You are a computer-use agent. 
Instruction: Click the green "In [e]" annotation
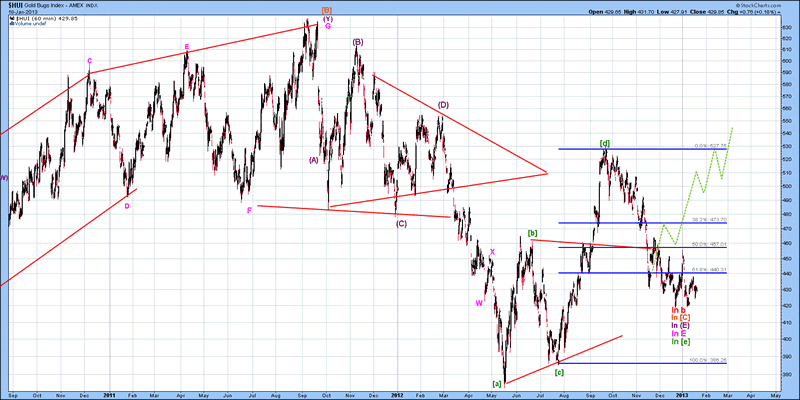[681, 340]
